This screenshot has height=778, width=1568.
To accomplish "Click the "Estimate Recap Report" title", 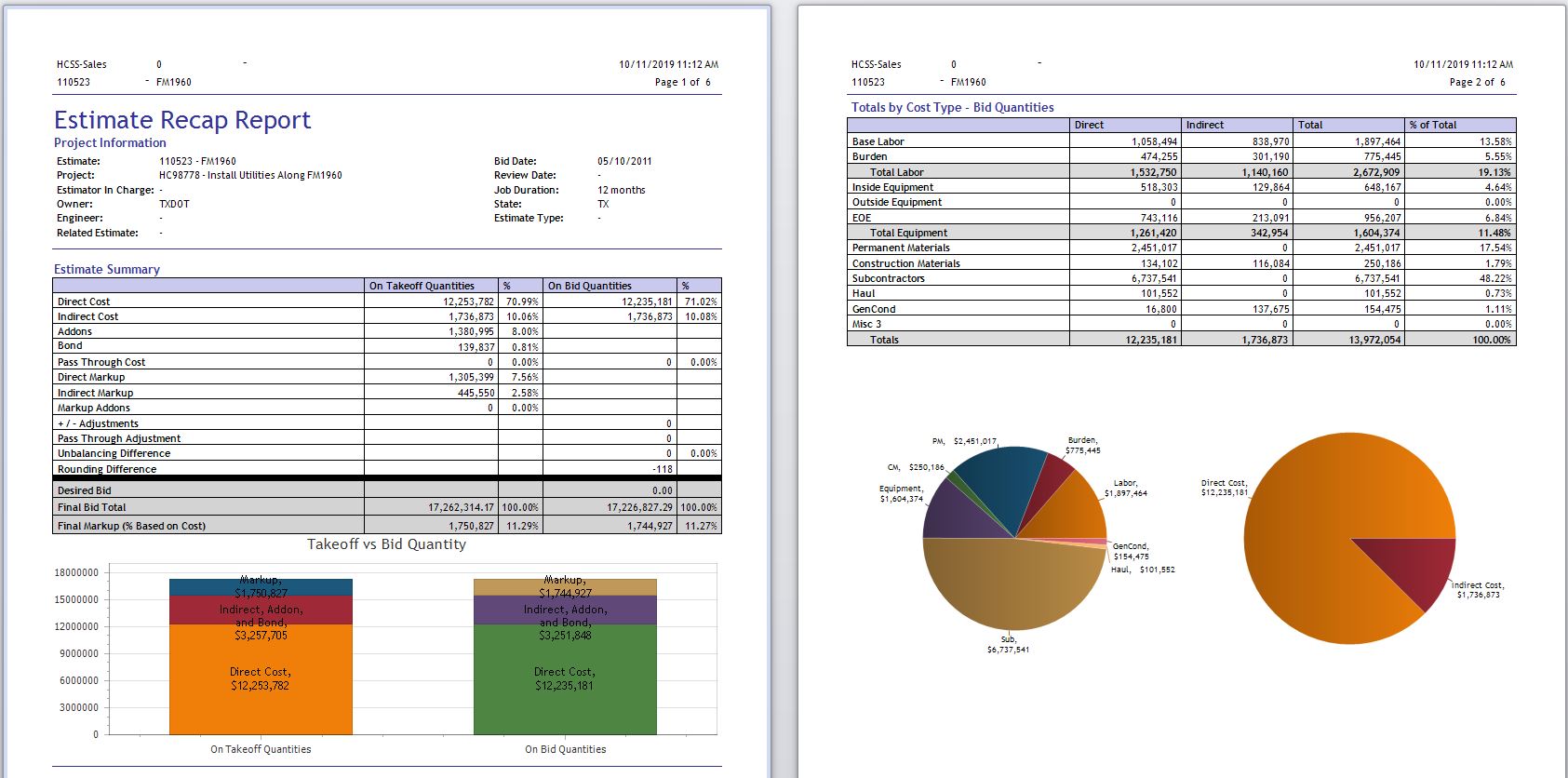I will [x=182, y=120].
